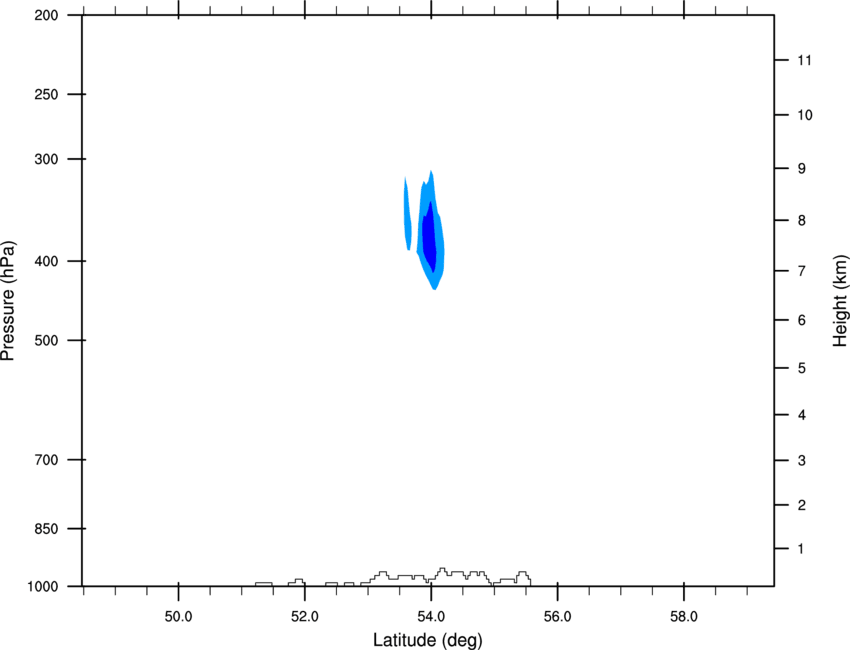The height and width of the screenshot is (650, 850).
Task: Click the 300 pressure tick label
Action: coord(46,159)
